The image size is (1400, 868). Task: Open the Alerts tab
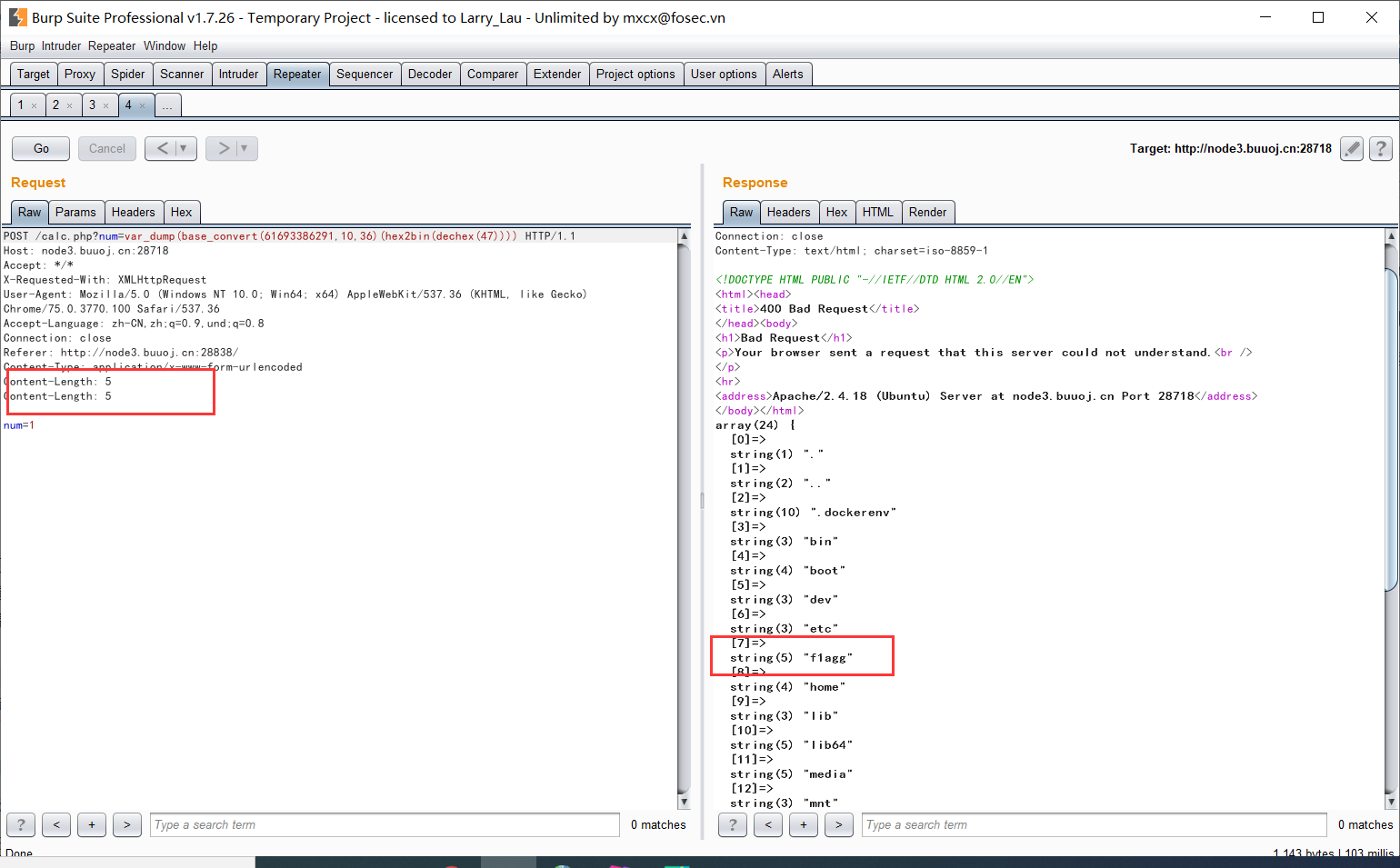(788, 74)
